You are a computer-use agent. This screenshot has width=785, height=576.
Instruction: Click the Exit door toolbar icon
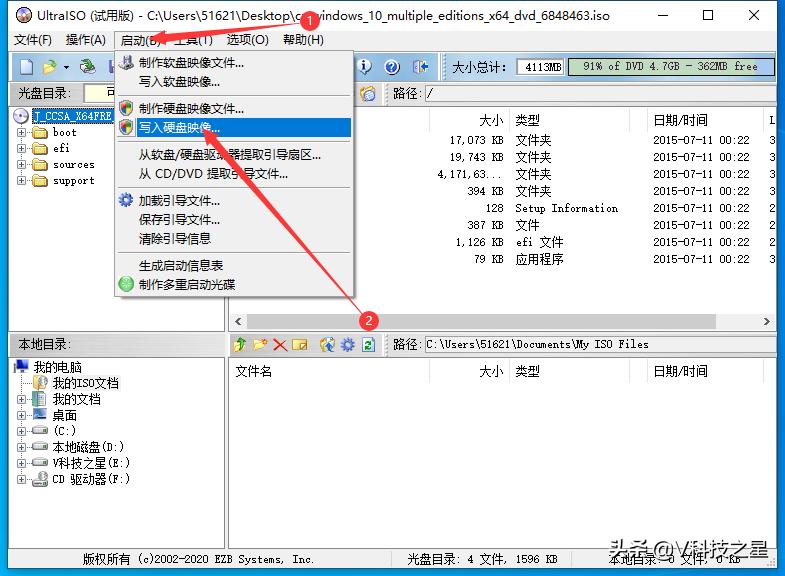(x=420, y=67)
